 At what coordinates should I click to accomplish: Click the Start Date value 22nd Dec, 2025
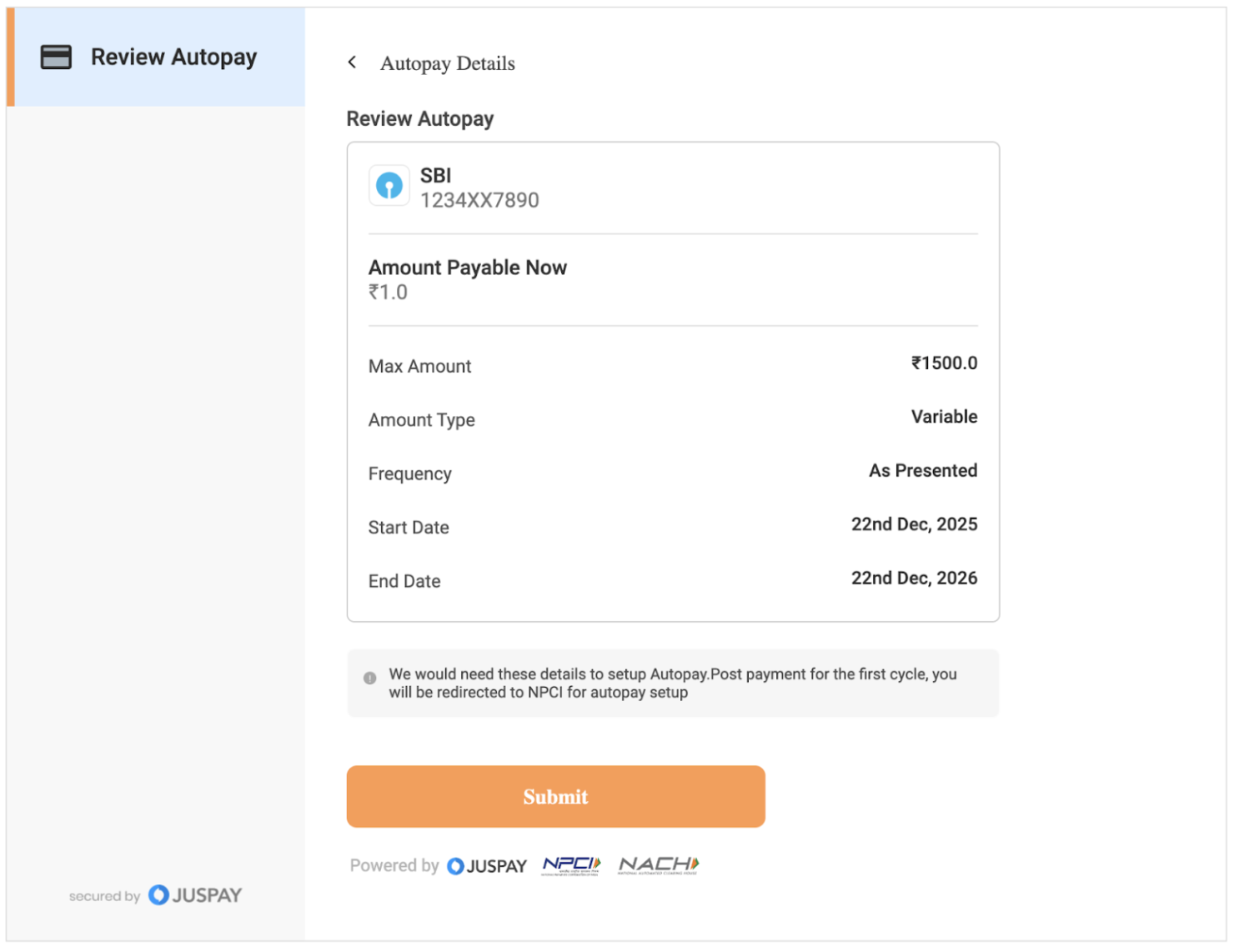pos(914,524)
